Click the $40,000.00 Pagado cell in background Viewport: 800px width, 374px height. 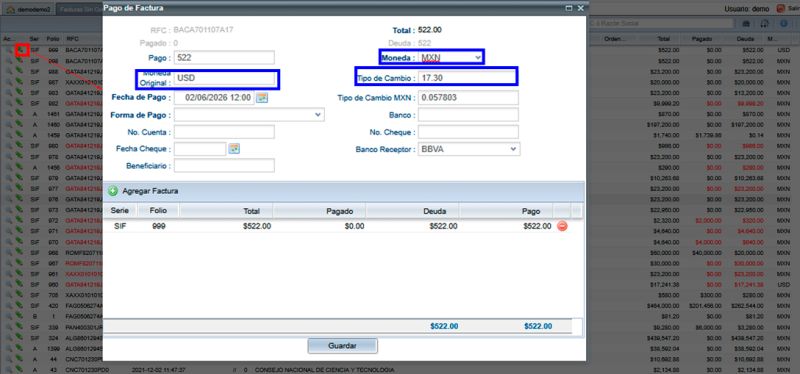pyautogui.click(x=707, y=252)
